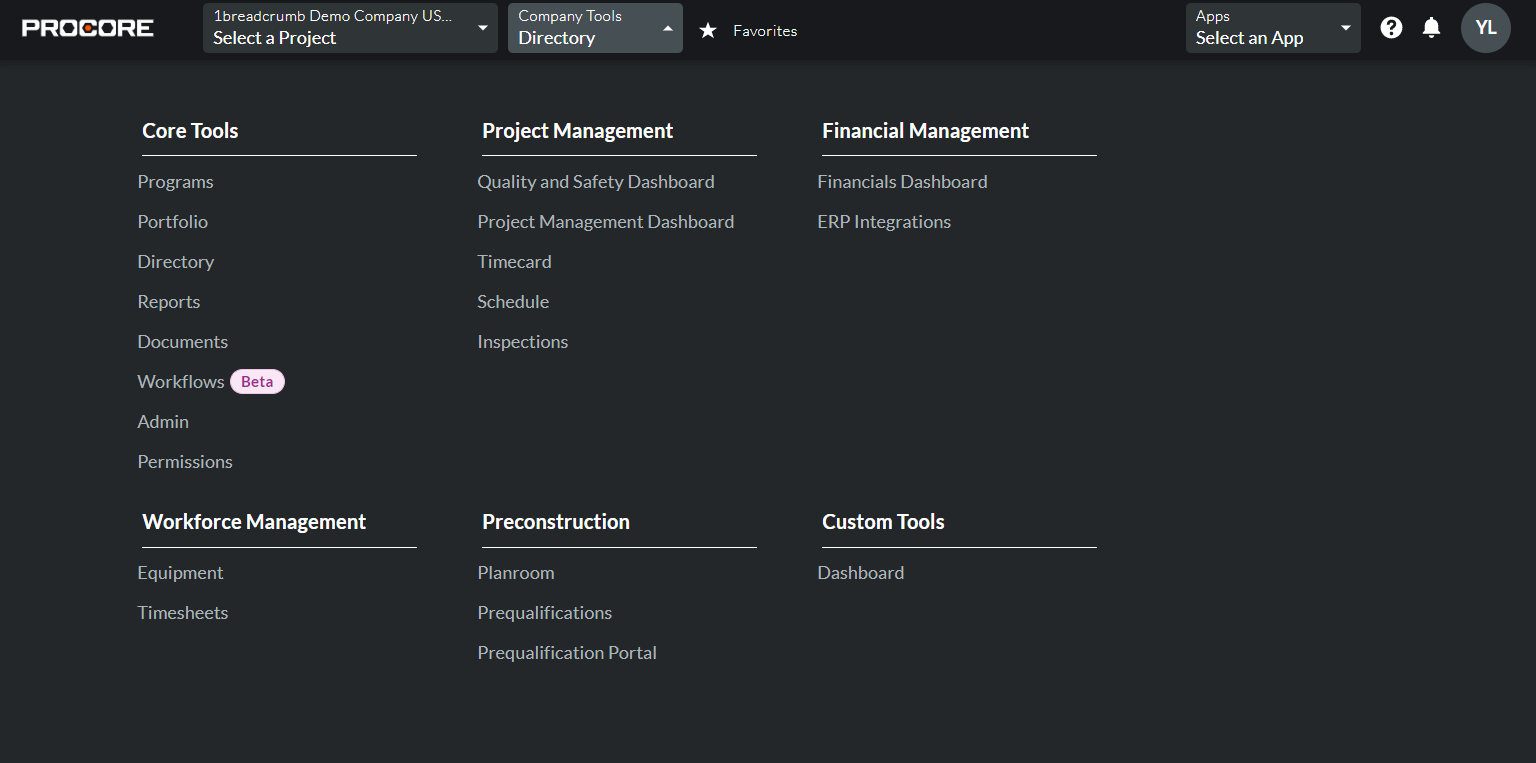
Task: Open the Planroom tool
Action: click(x=516, y=572)
